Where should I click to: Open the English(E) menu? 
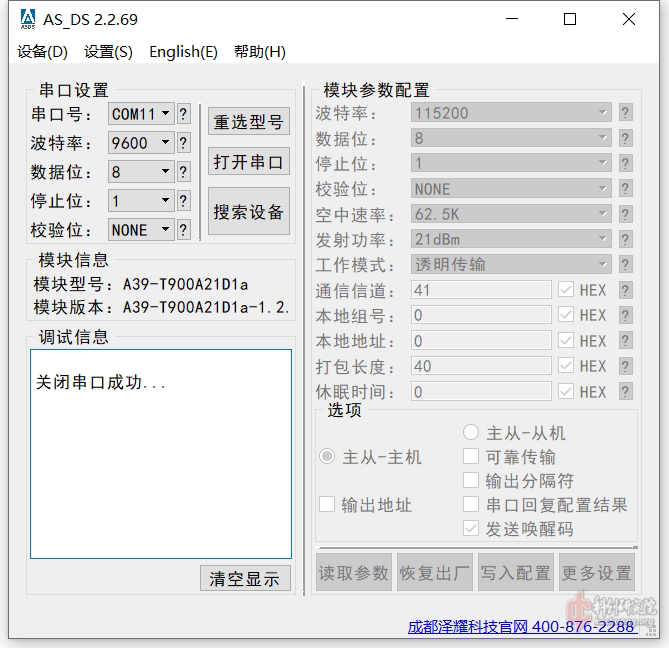pos(183,52)
